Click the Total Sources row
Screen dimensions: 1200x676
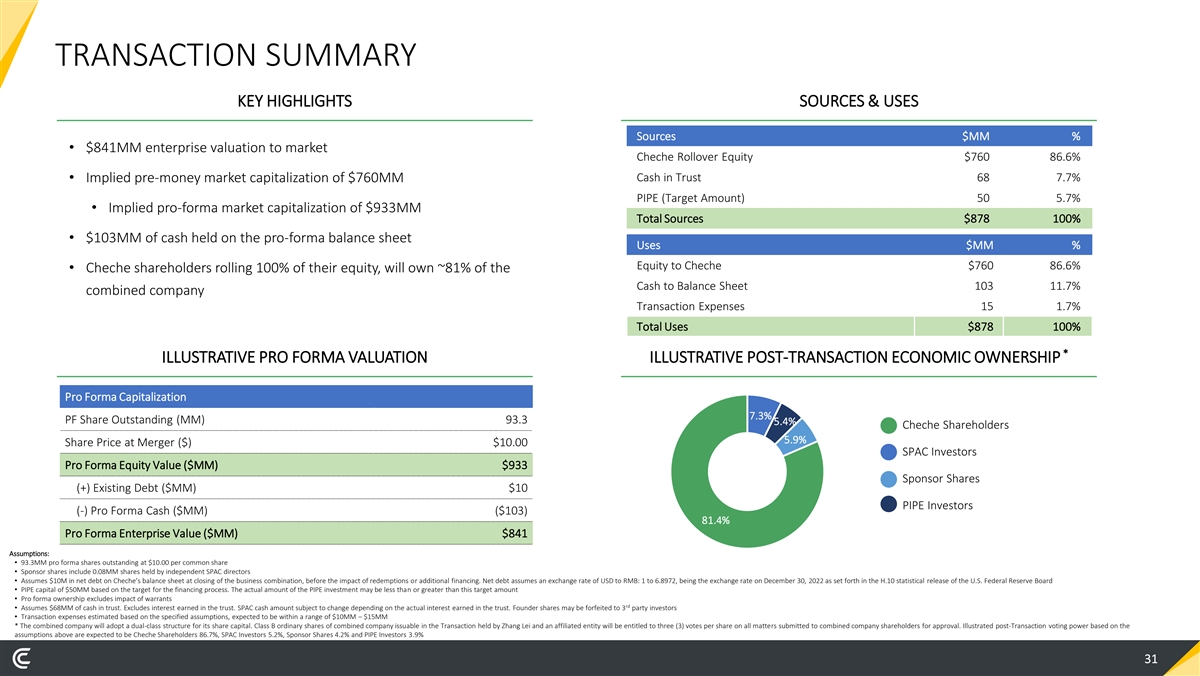(x=858, y=218)
